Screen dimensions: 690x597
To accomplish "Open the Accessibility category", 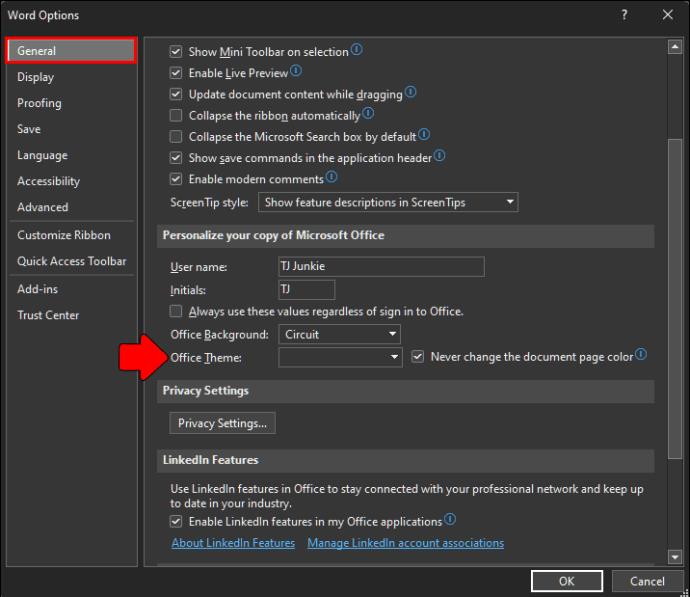I will (71, 181).
